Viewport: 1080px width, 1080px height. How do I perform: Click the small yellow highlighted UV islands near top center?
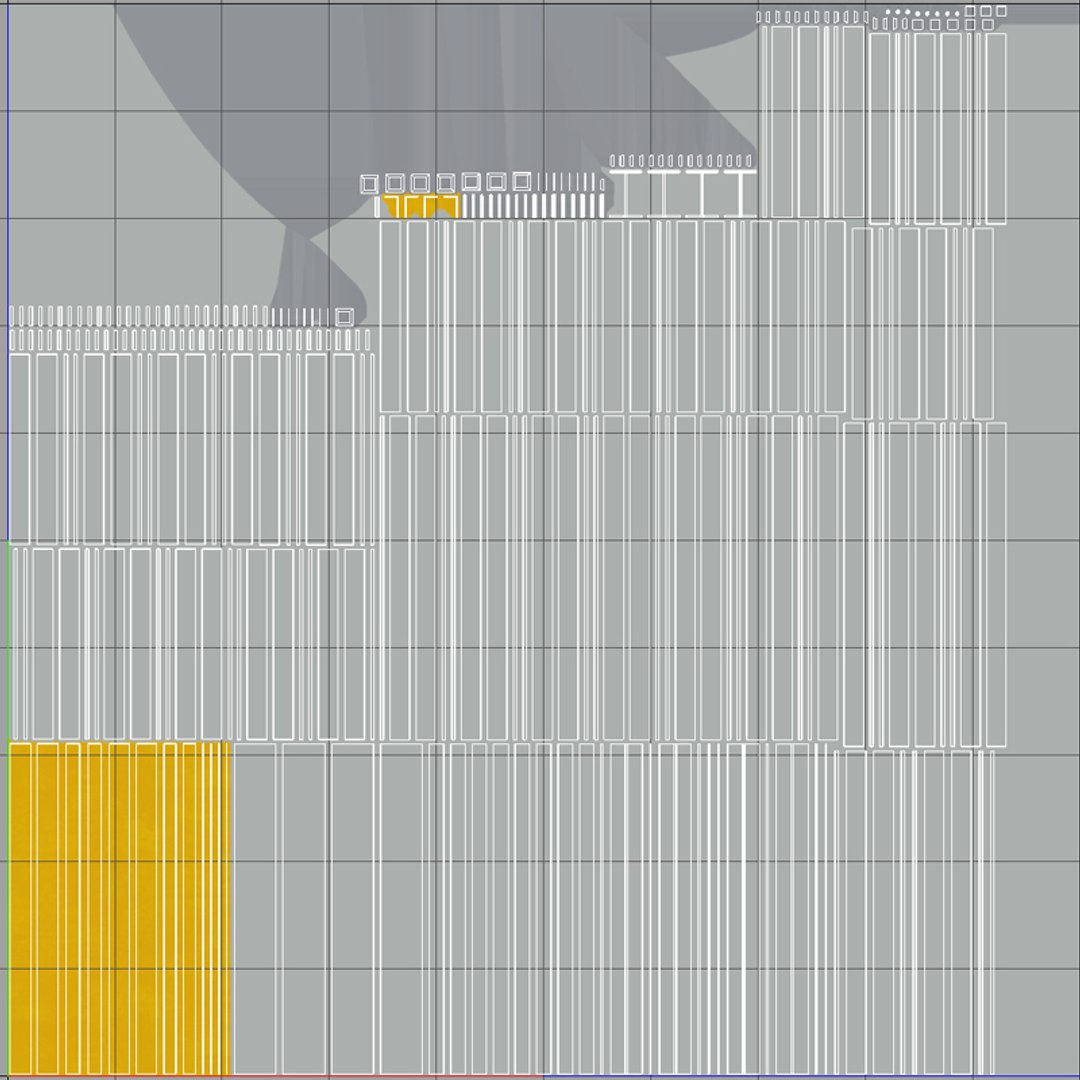tap(420, 207)
